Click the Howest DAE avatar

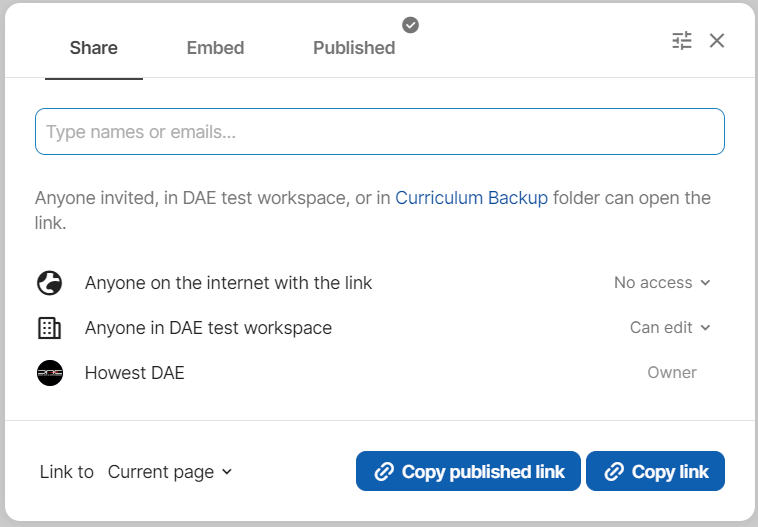(x=49, y=373)
